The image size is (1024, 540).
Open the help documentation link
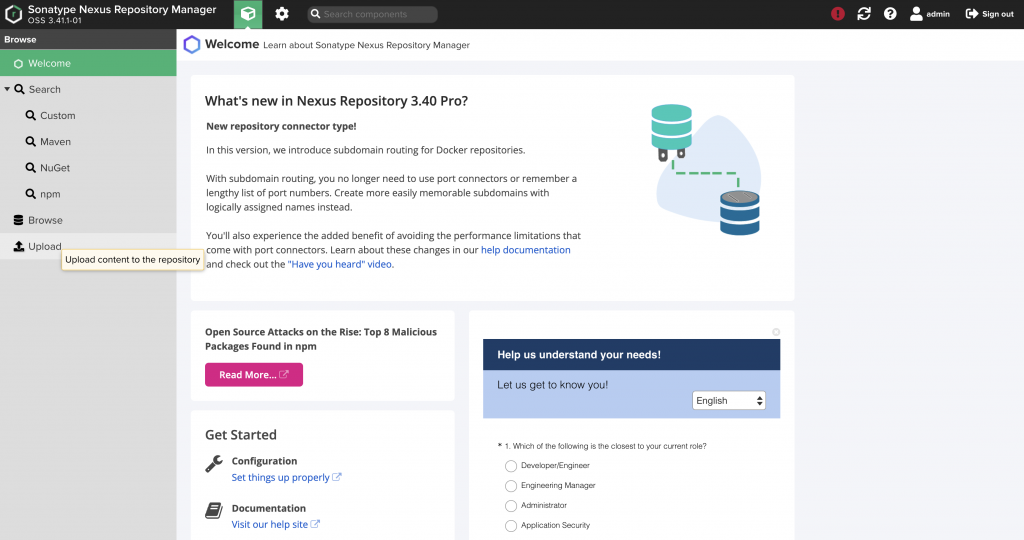525,250
